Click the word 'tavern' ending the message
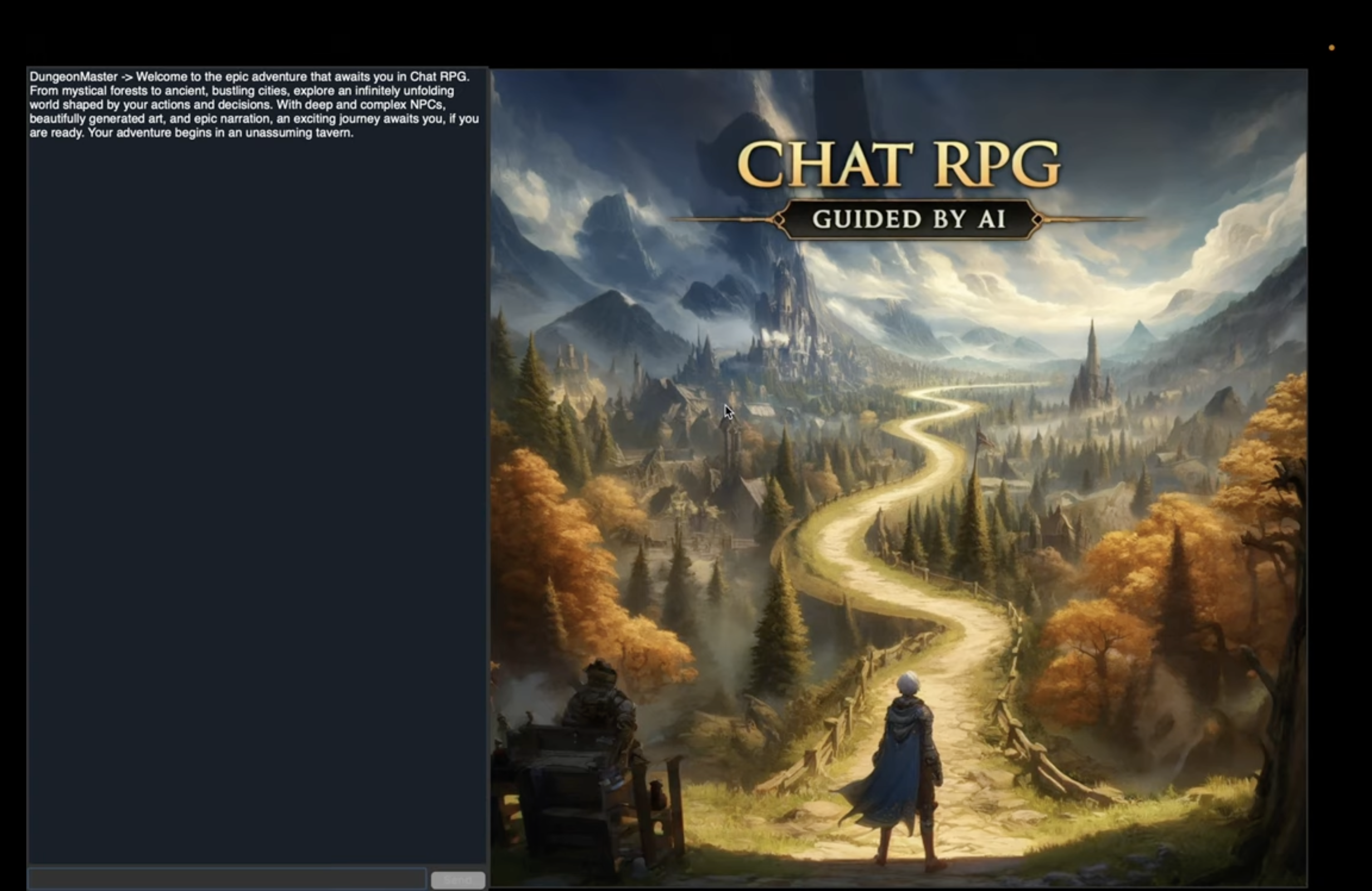1372x891 pixels. 333,133
